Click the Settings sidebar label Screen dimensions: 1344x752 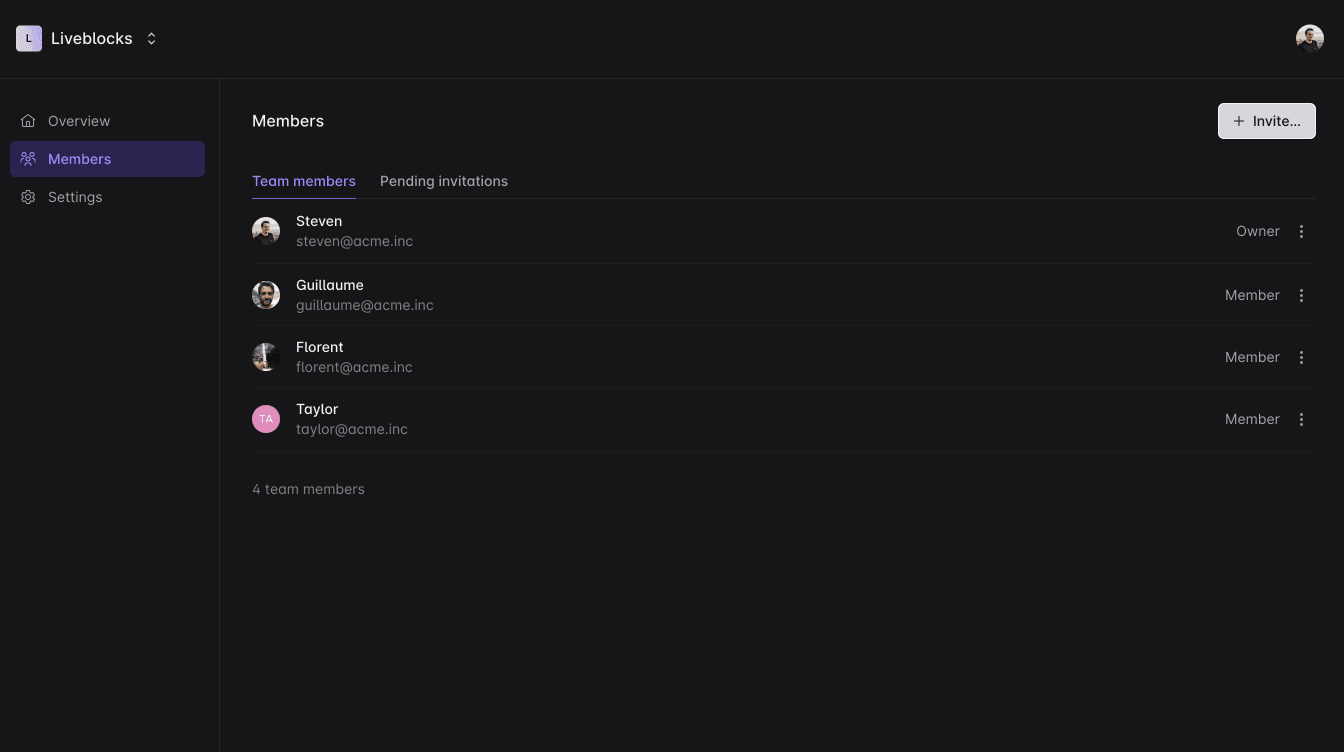click(75, 197)
